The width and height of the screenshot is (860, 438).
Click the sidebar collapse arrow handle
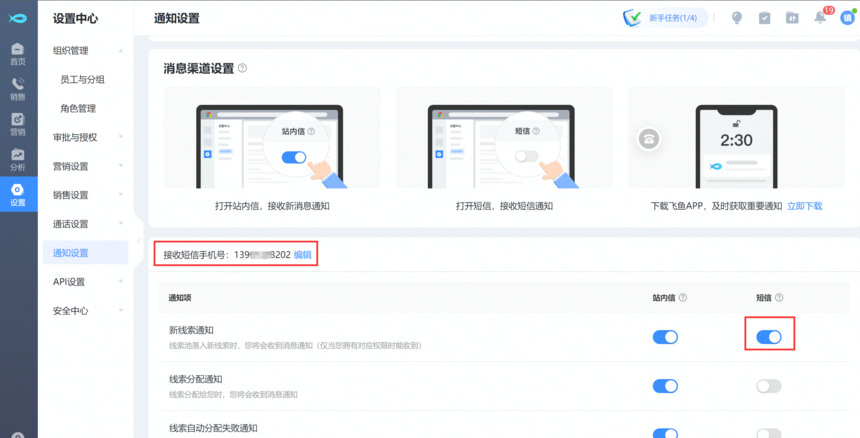click(x=139, y=241)
